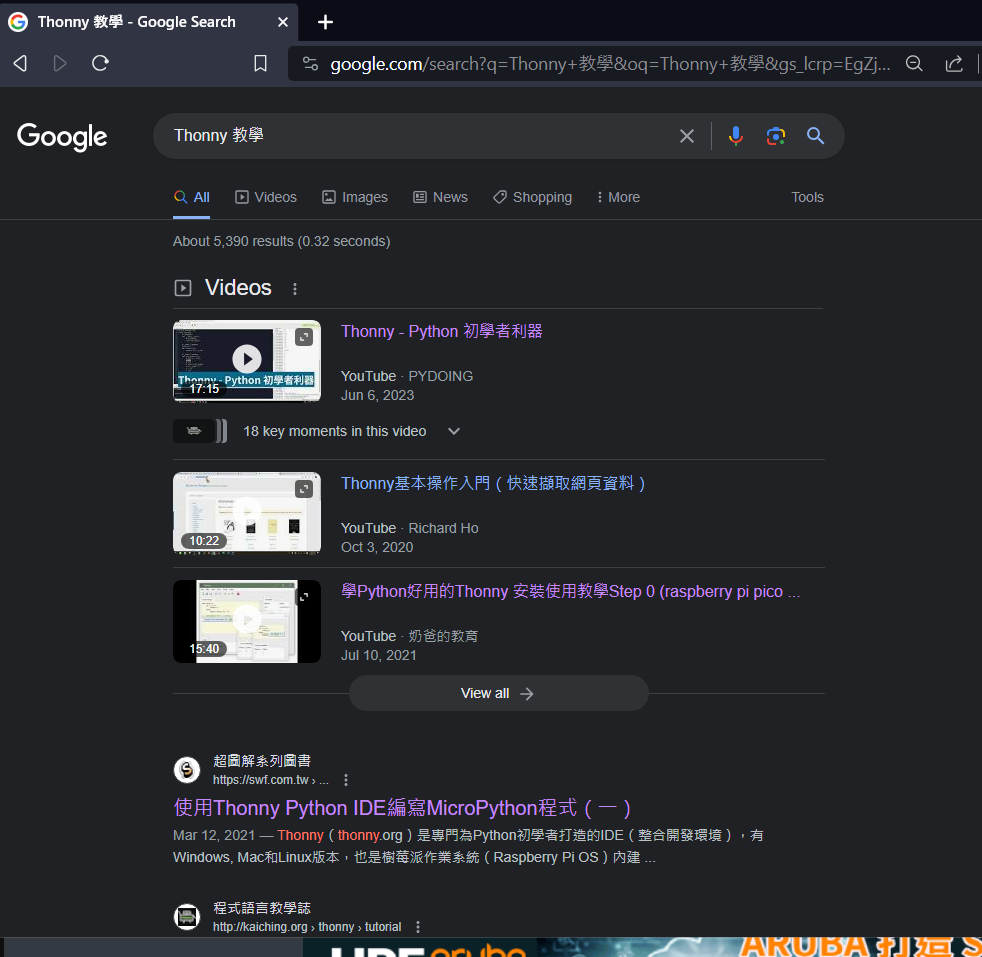Switch to the Videos tab
Screen dimensions: 982x957
[266, 197]
